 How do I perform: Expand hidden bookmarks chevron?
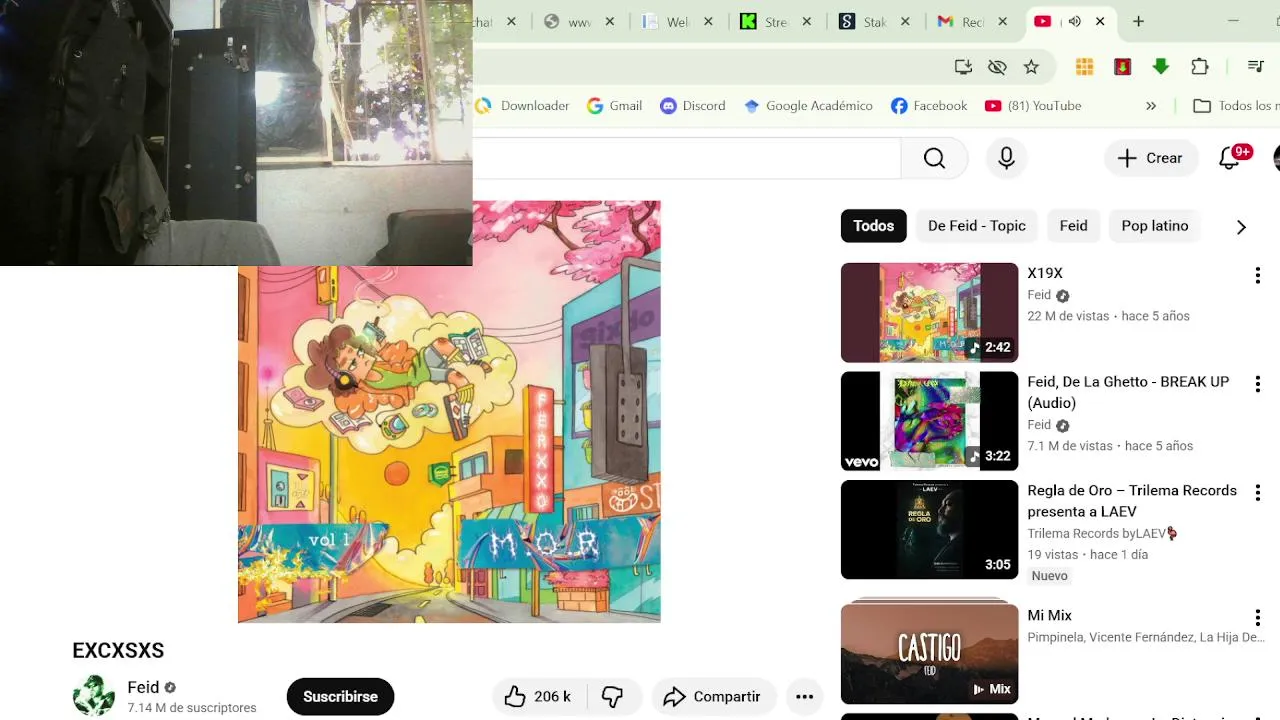pyautogui.click(x=1151, y=106)
